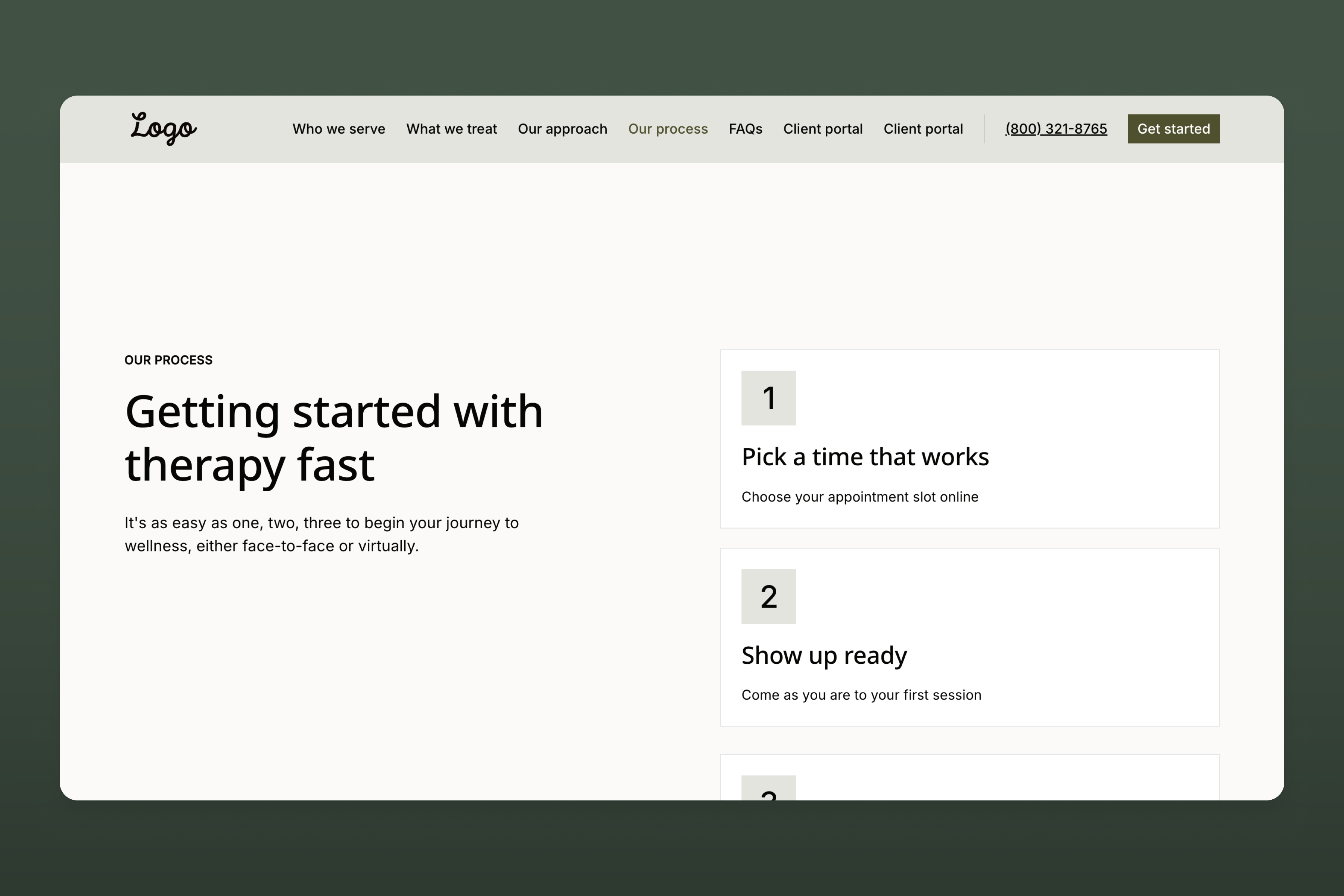
Task: Click the Logo in the header
Action: (164, 128)
